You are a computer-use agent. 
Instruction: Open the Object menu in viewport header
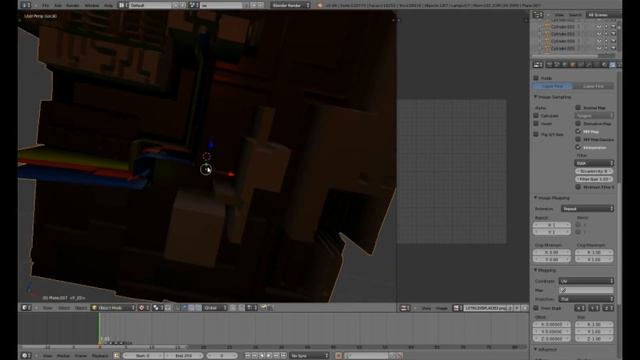[x=81, y=308]
